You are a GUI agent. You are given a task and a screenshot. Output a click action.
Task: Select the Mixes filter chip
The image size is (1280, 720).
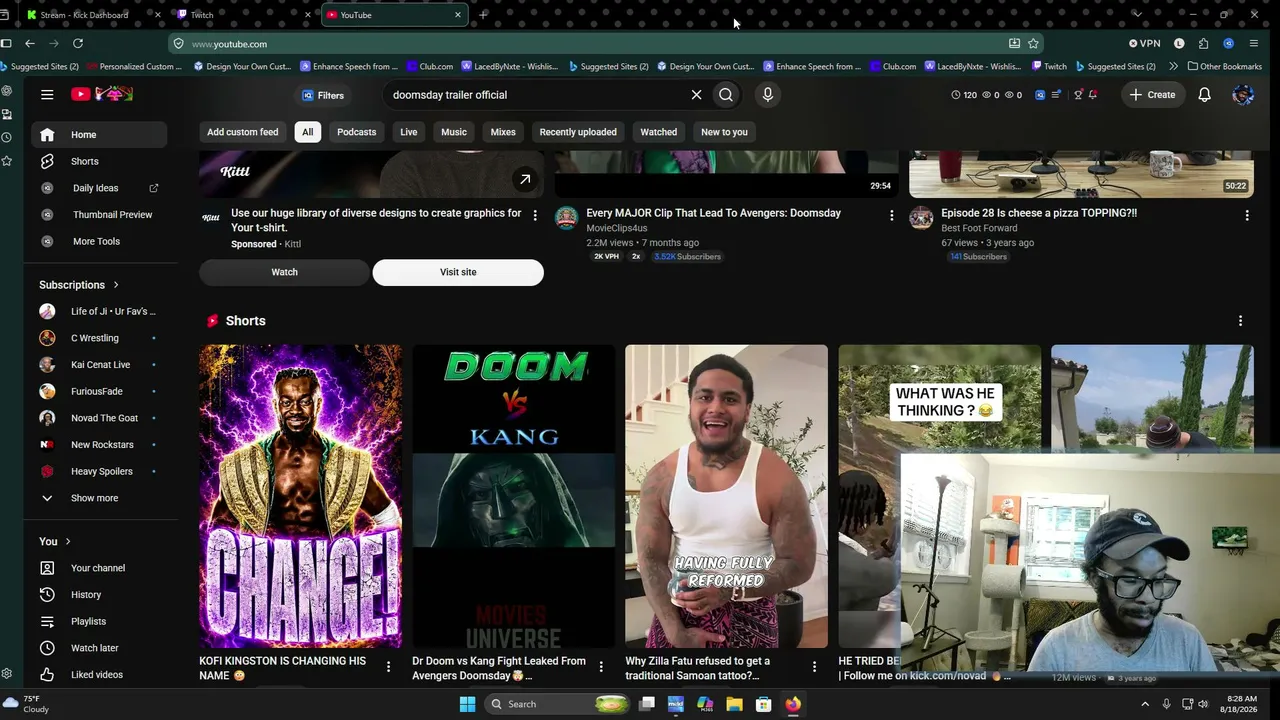tap(503, 132)
